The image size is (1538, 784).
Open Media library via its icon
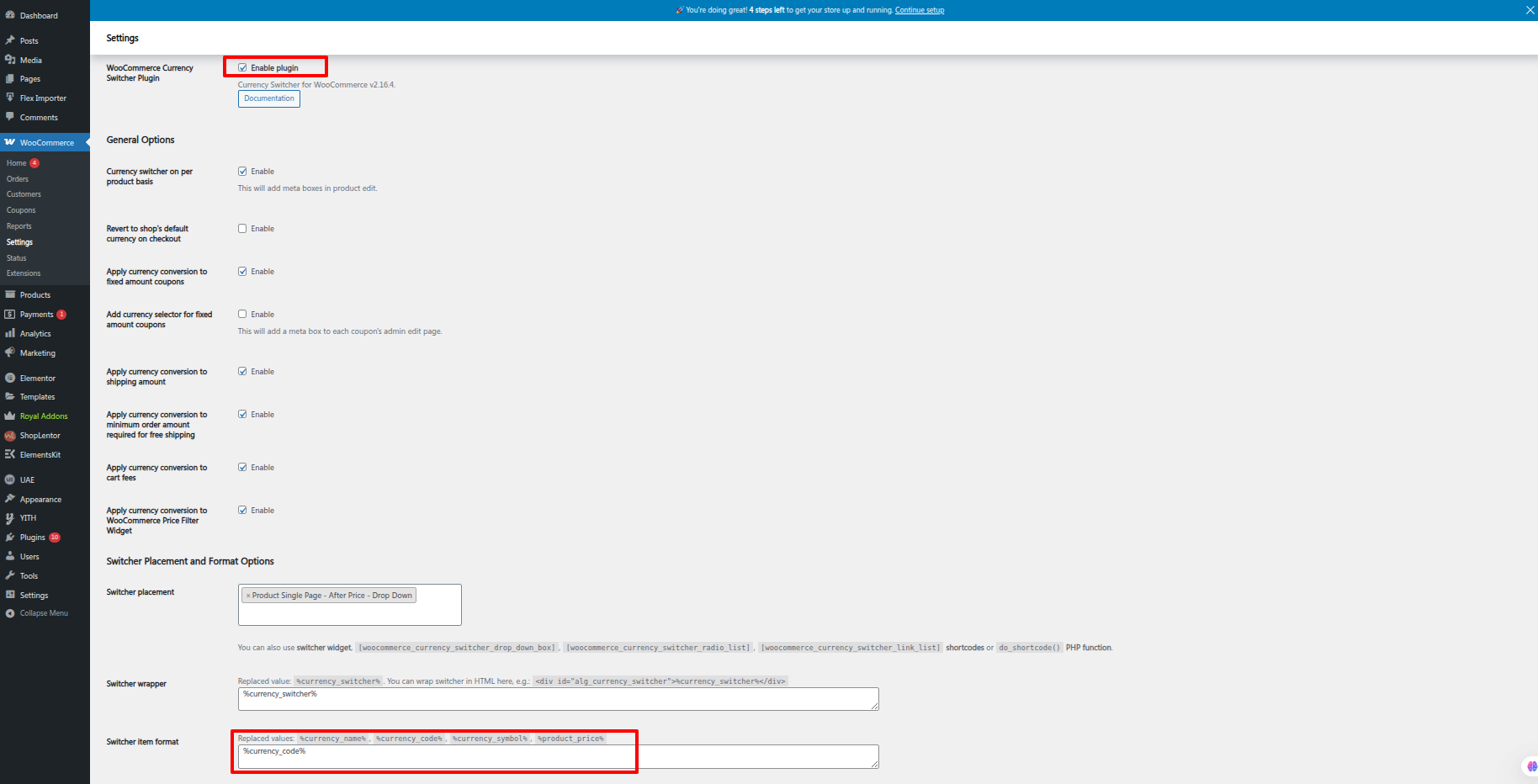click(10, 60)
